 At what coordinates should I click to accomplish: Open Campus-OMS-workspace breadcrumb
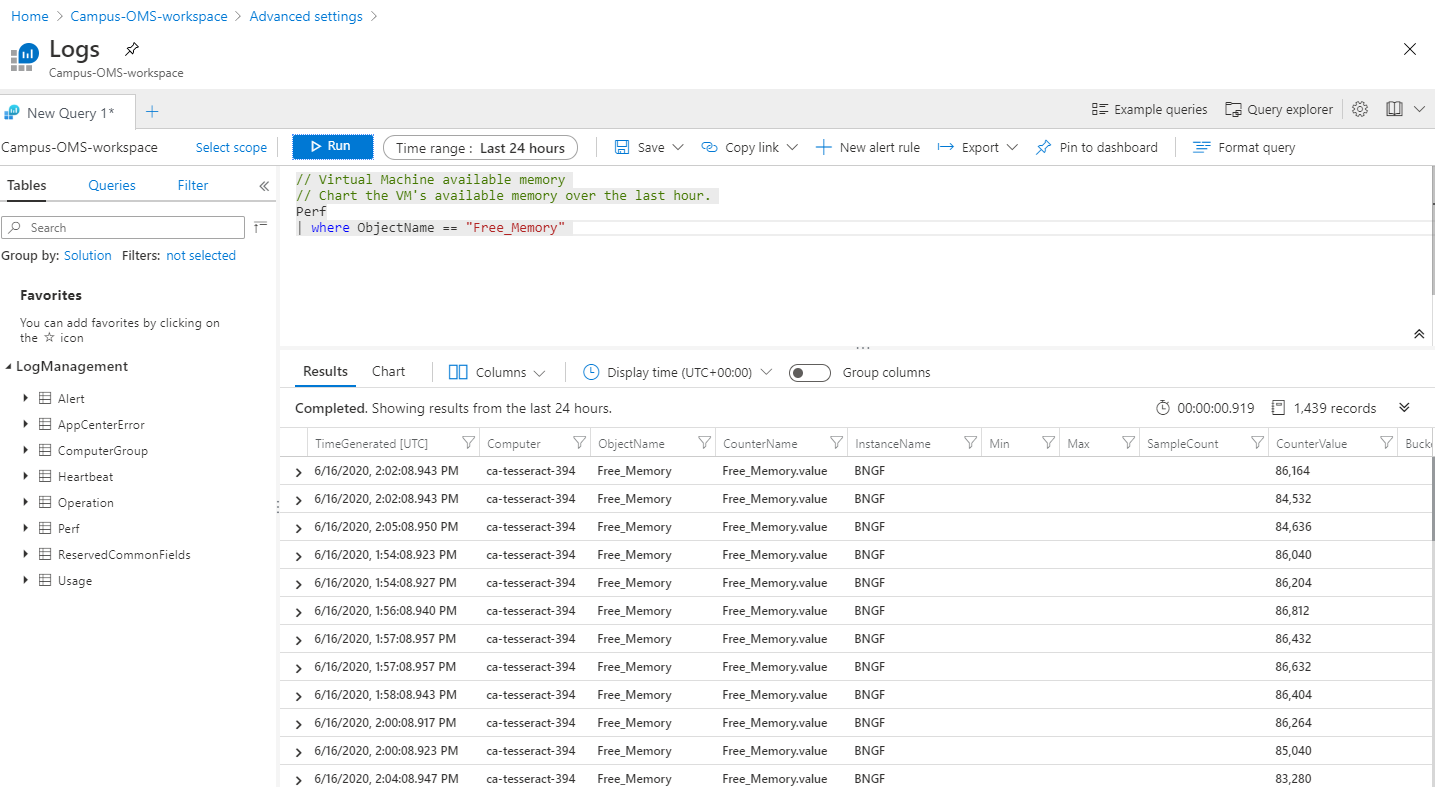(x=149, y=16)
